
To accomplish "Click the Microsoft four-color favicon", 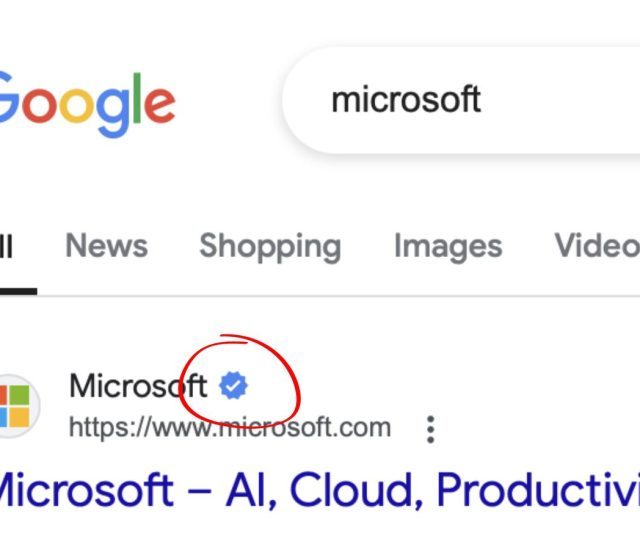I will pos(15,406).
